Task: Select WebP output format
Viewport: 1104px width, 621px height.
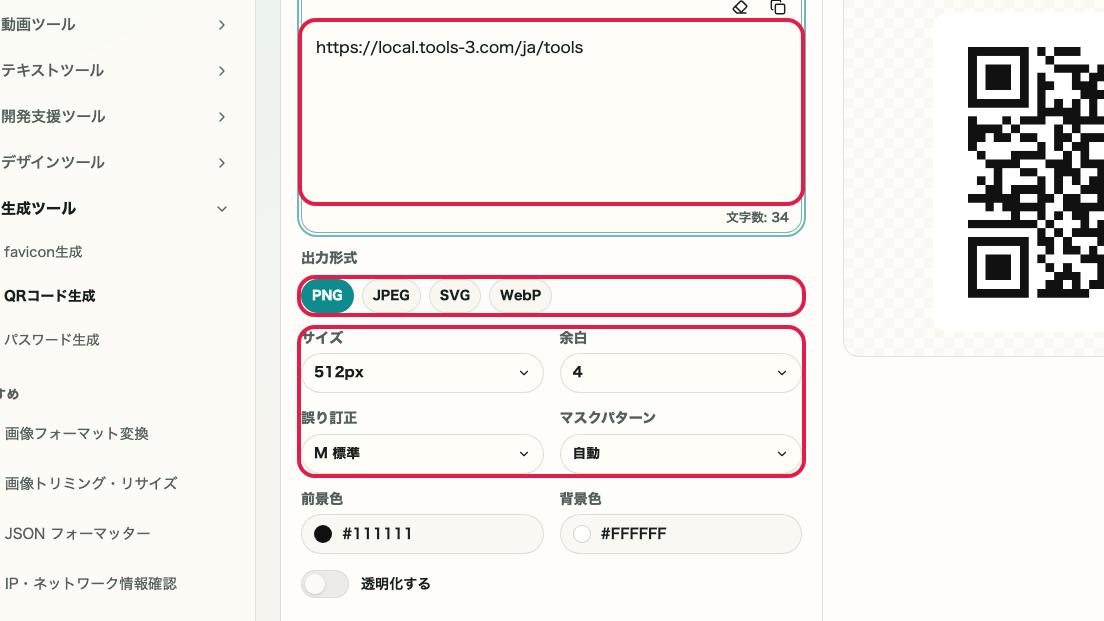Action: [520, 296]
